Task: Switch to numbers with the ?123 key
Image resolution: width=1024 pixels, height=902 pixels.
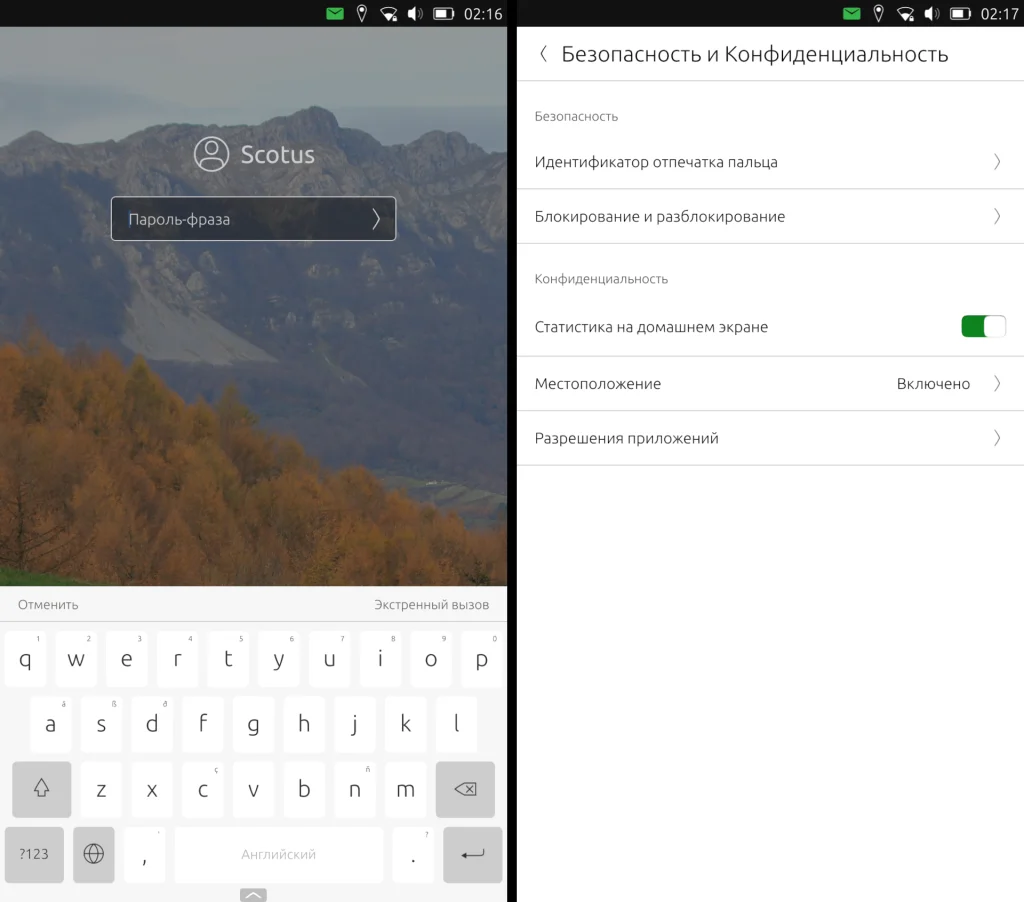Action: pos(34,855)
